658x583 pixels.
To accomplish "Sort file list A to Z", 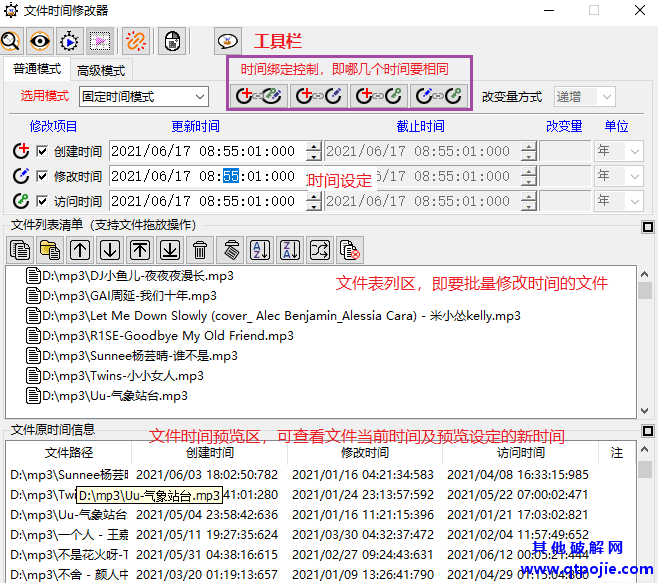I will coord(260,250).
